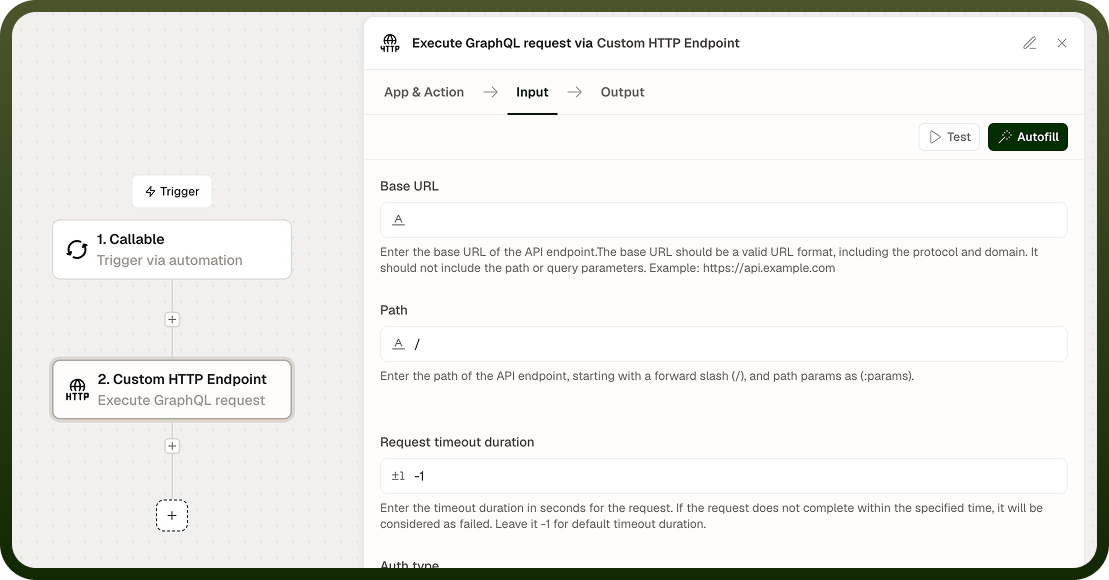Click the number type icon in timeout field
The height and width of the screenshot is (580, 1109).
click(398, 476)
